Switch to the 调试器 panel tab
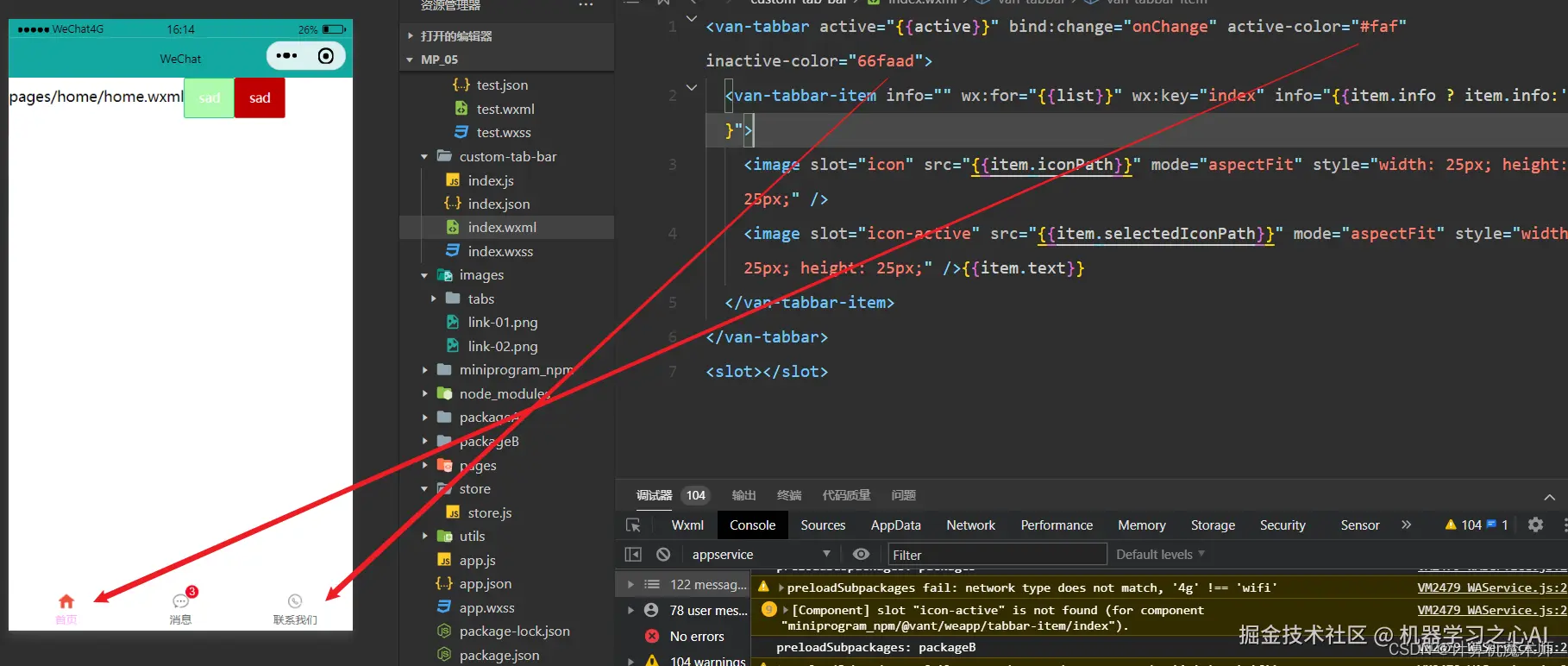Viewport: 1568px width, 666px height. [x=654, y=495]
